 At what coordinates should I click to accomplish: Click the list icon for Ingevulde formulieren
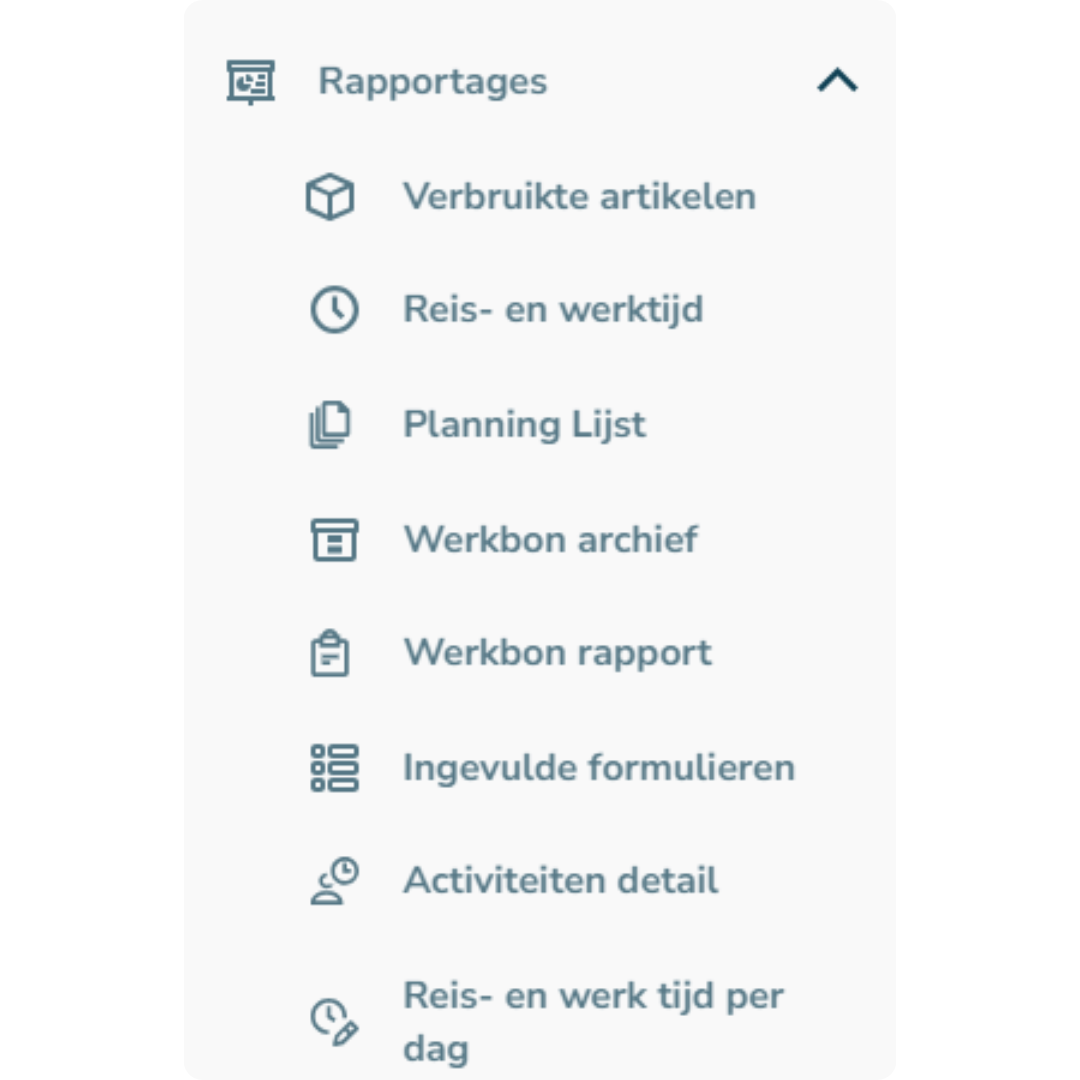334,768
